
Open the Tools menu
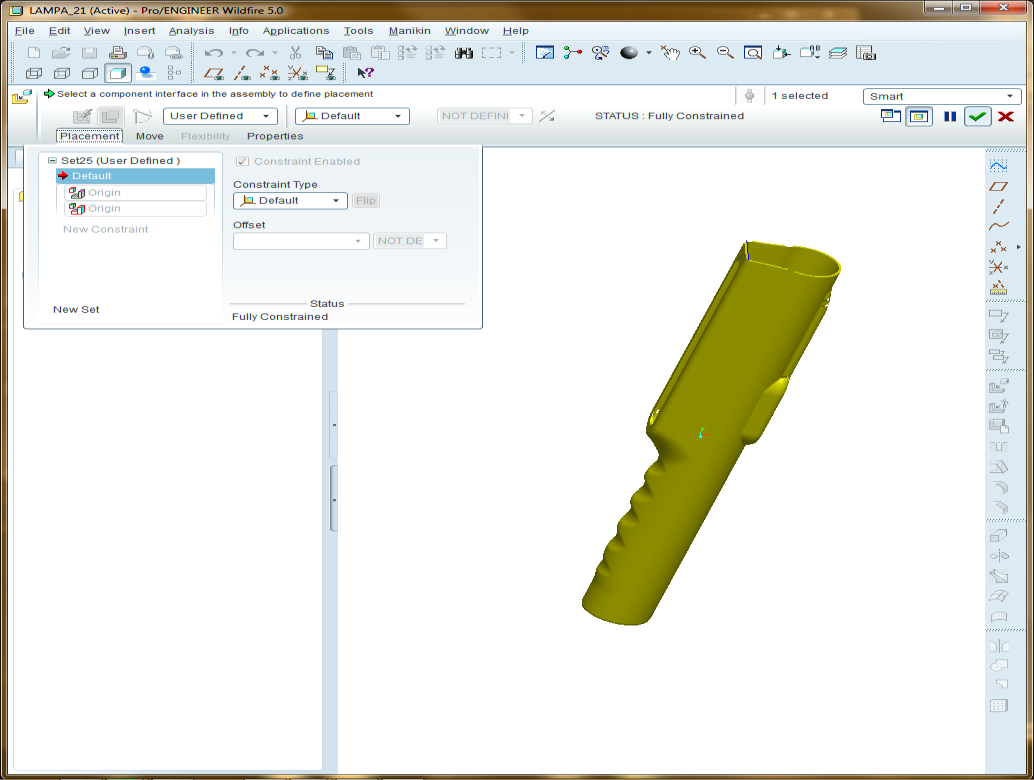(358, 31)
